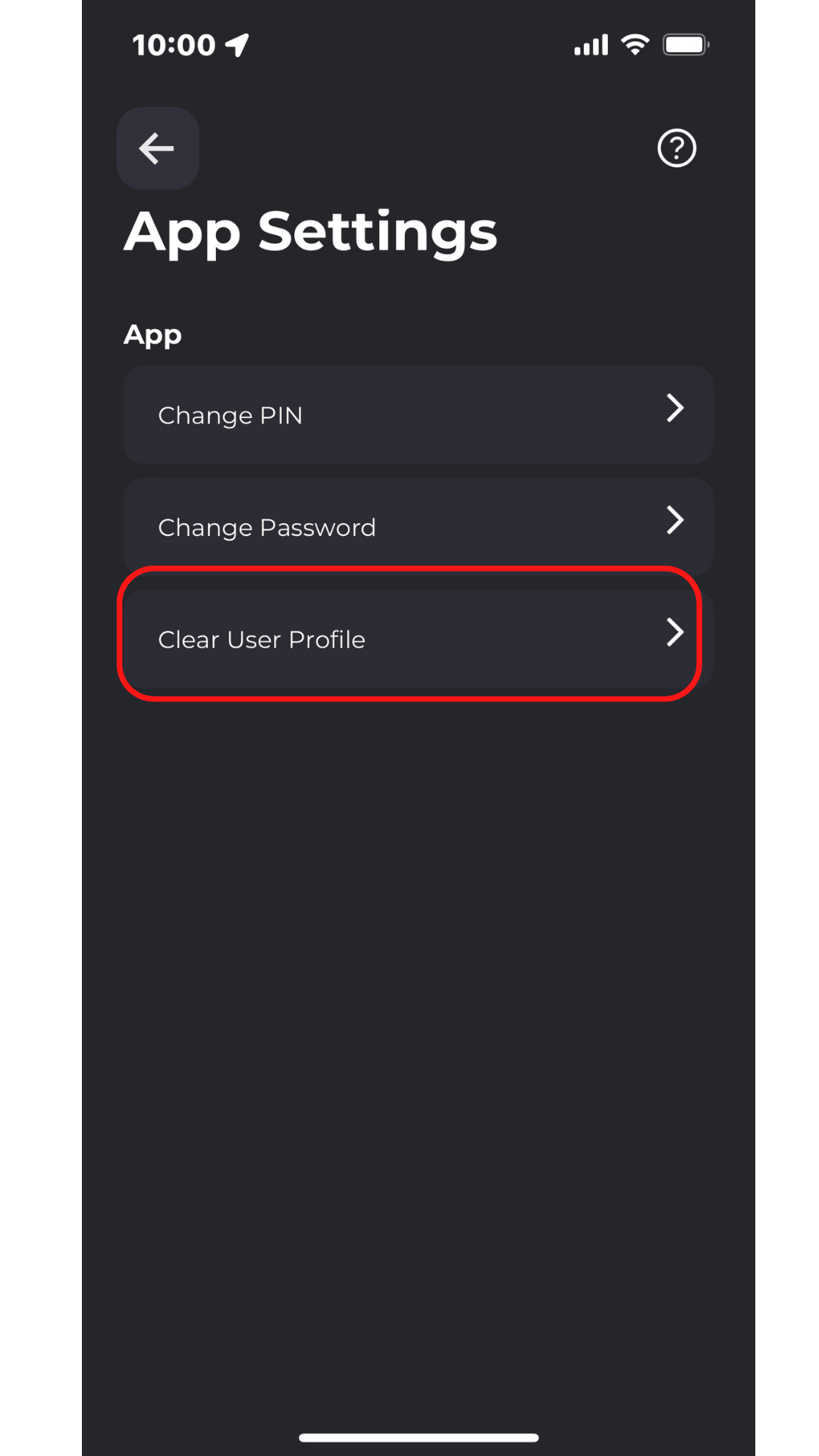The height and width of the screenshot is (1456, 819).
Task: Tap the location arrow in status bar
Action: [x=237, y=45]
